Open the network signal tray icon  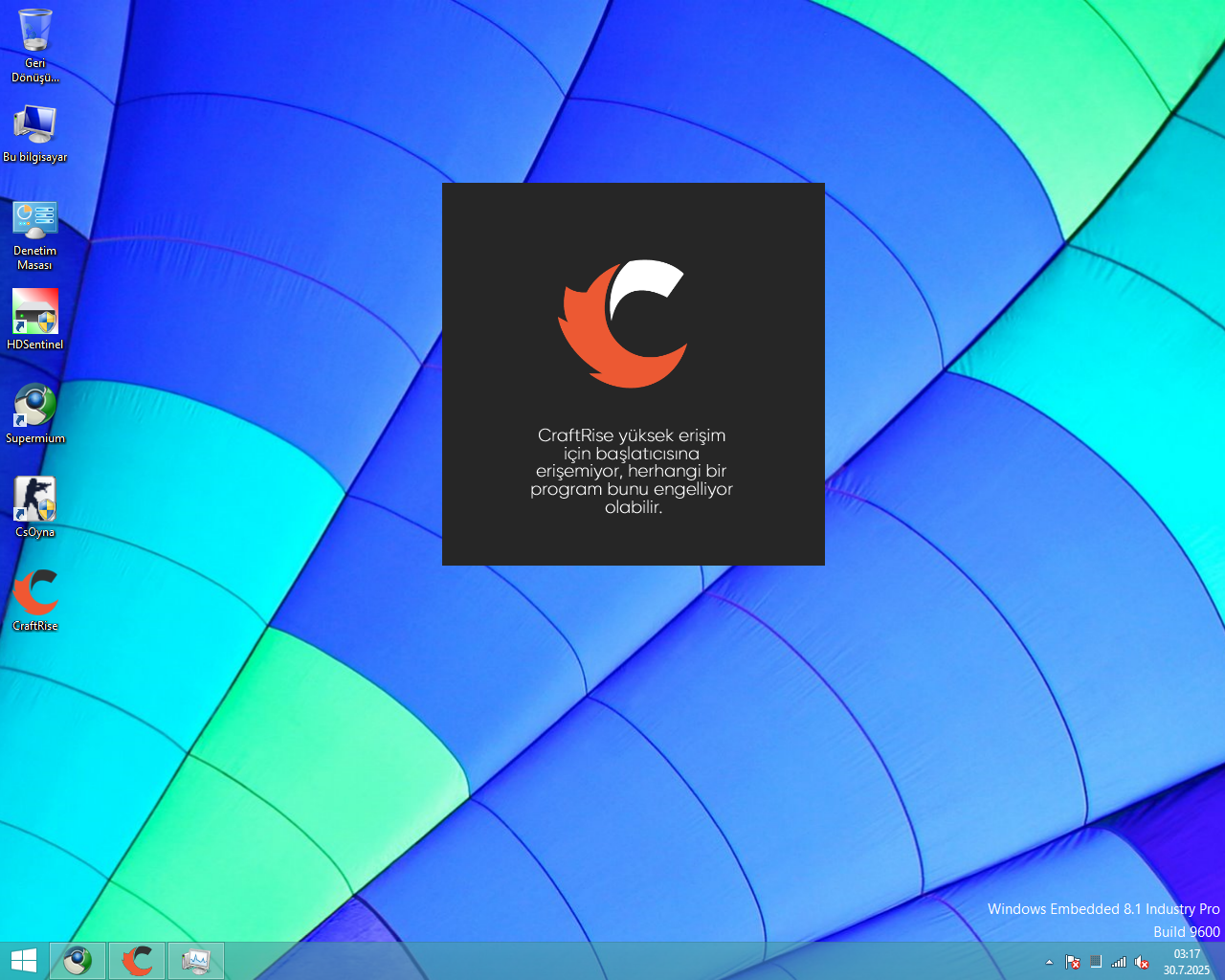pyautogui.click(x=1119, y=962)
